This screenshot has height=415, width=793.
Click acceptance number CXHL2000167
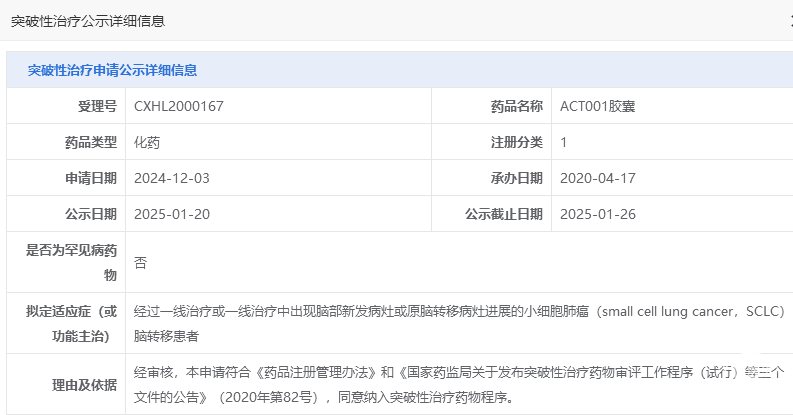[179, 106]
